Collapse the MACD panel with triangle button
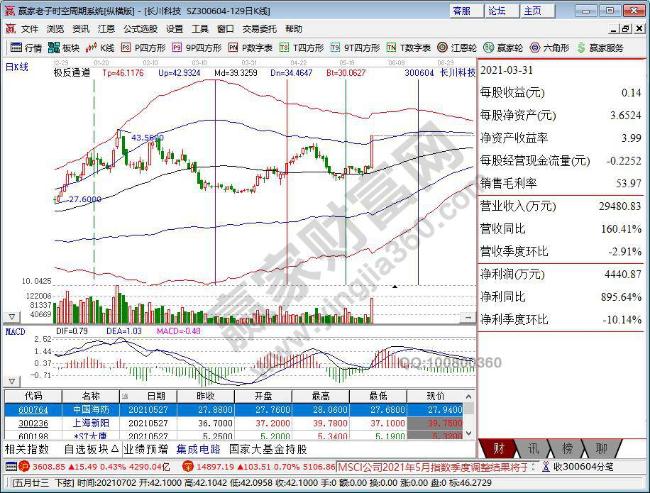 coord(12,381)
